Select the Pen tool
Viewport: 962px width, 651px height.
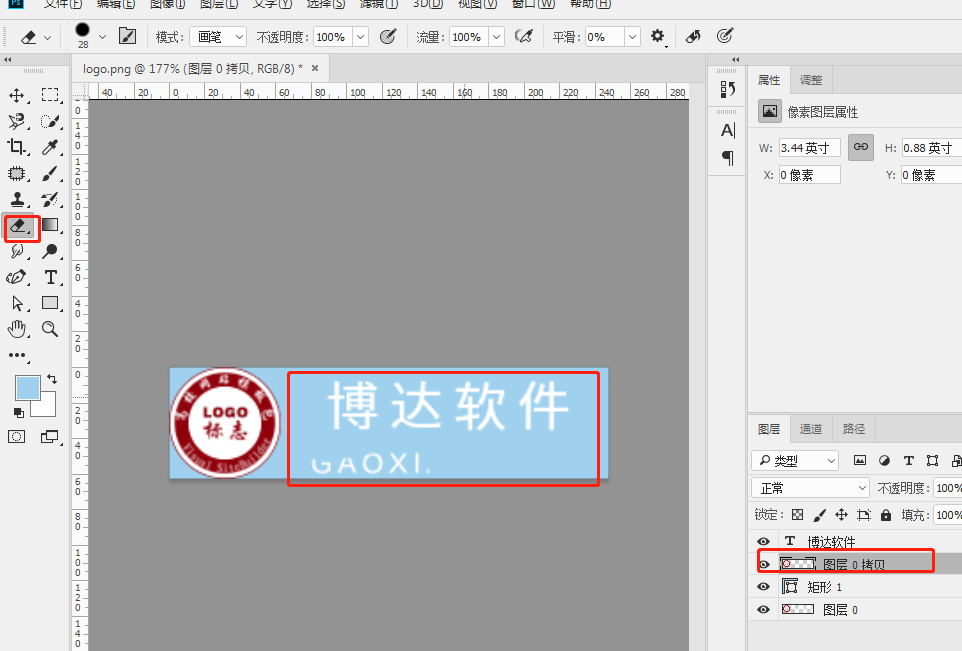[x=17, y=277]
